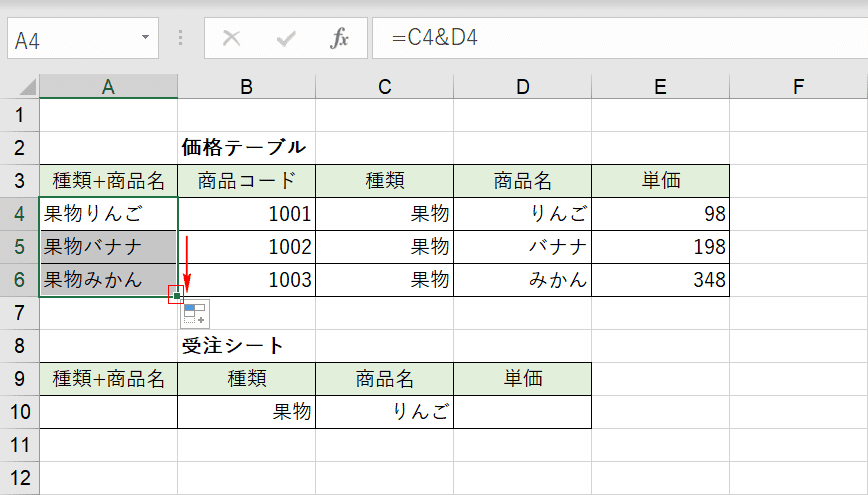Click the 商品名 header in row 9
This screenshot has height=495, width=868.
385,379
